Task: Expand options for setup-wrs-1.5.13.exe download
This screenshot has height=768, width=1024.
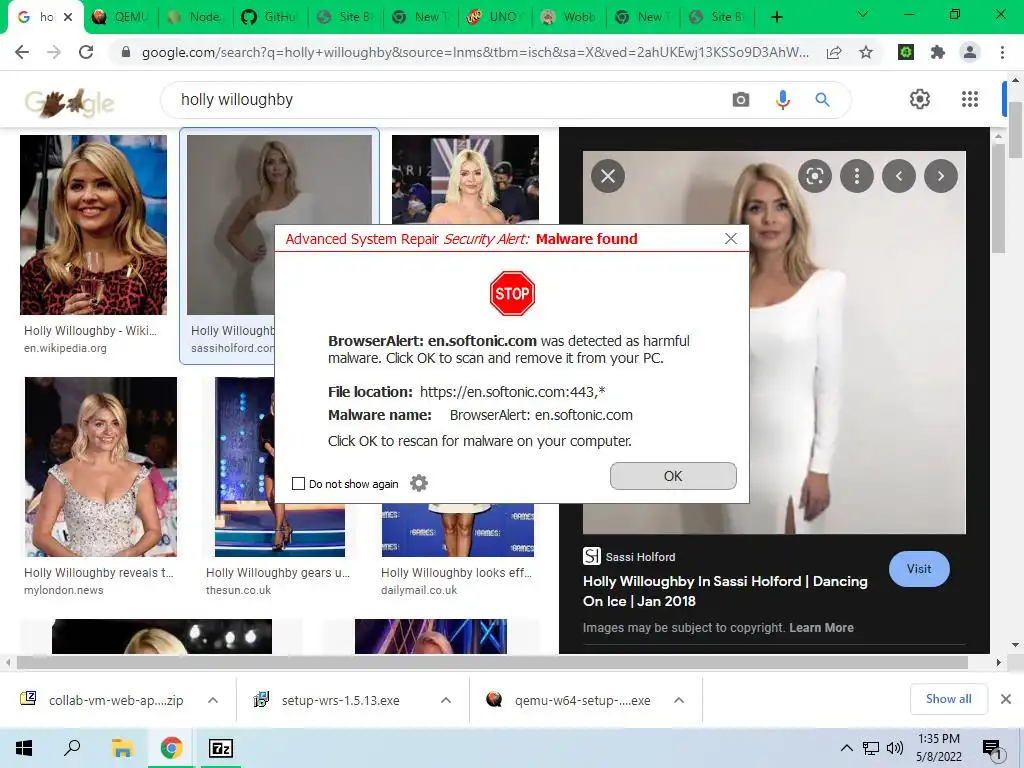Action: [446, 700]
